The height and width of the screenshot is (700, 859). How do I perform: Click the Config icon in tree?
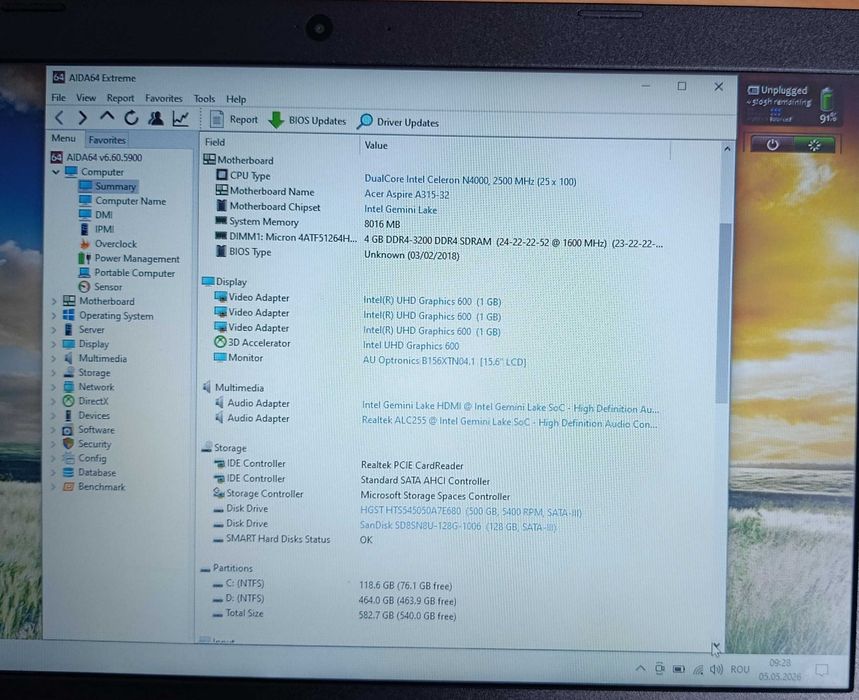coord(68,458)
